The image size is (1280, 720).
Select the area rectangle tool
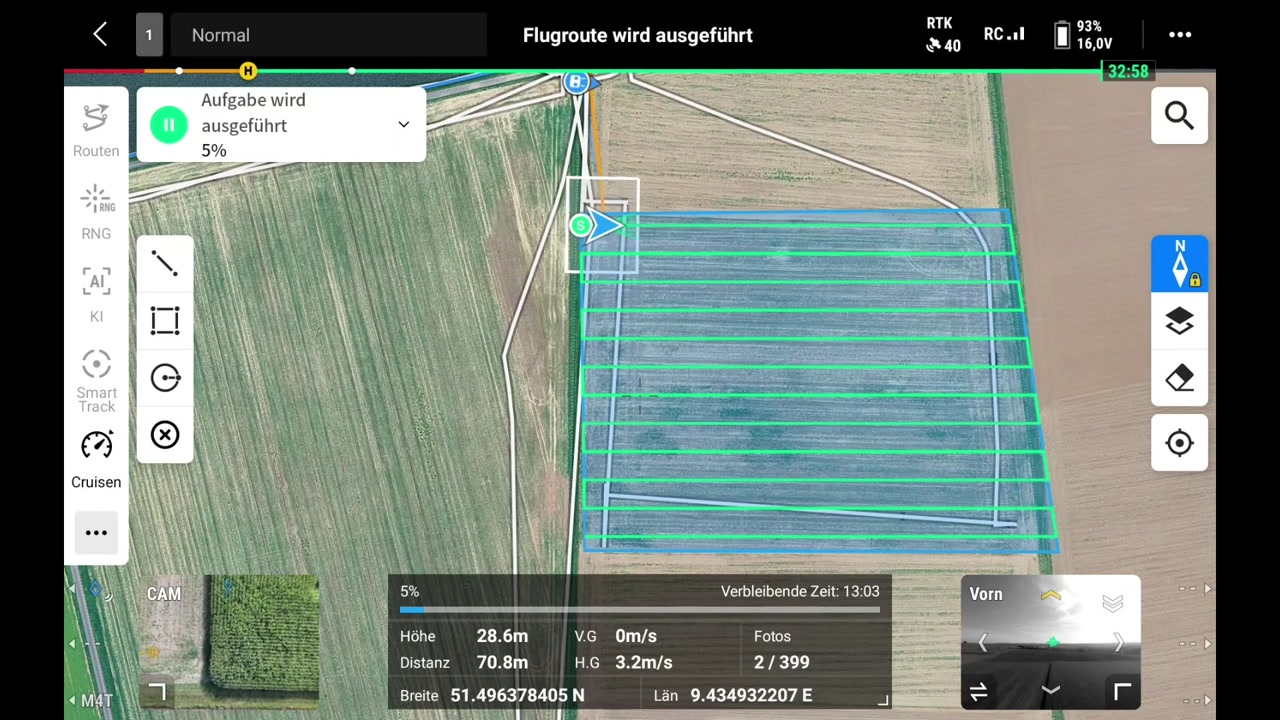pos(165,320)
